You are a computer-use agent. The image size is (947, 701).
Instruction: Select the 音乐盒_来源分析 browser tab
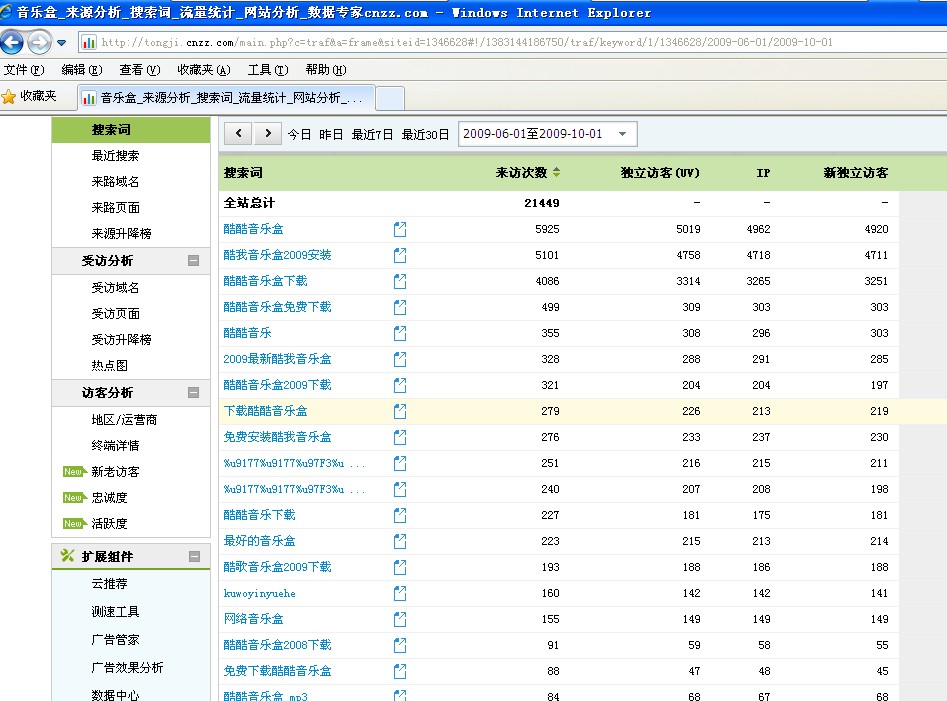point(226,98)
